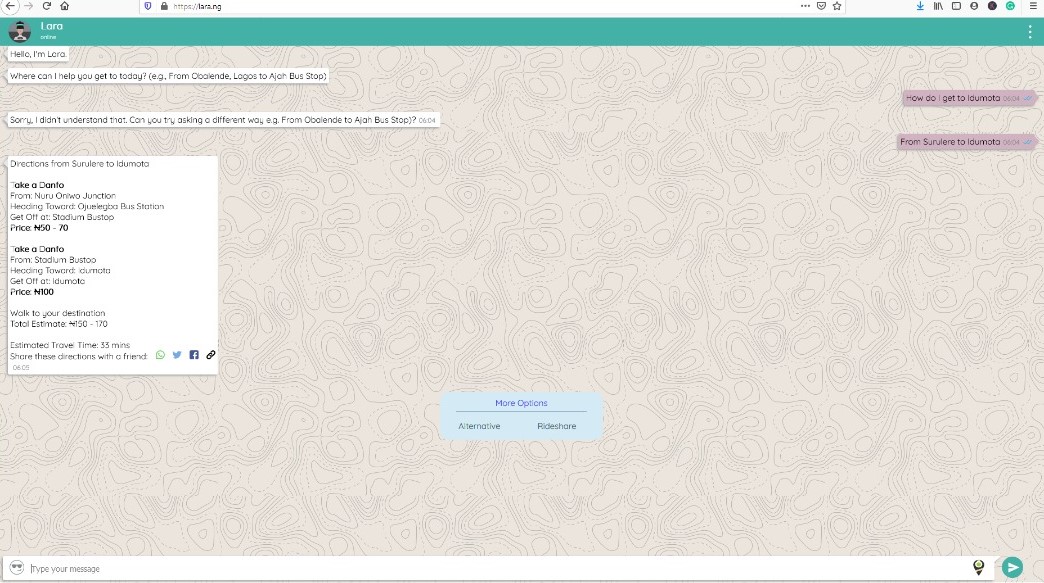Reload the page in the browser

pos(46,6)
